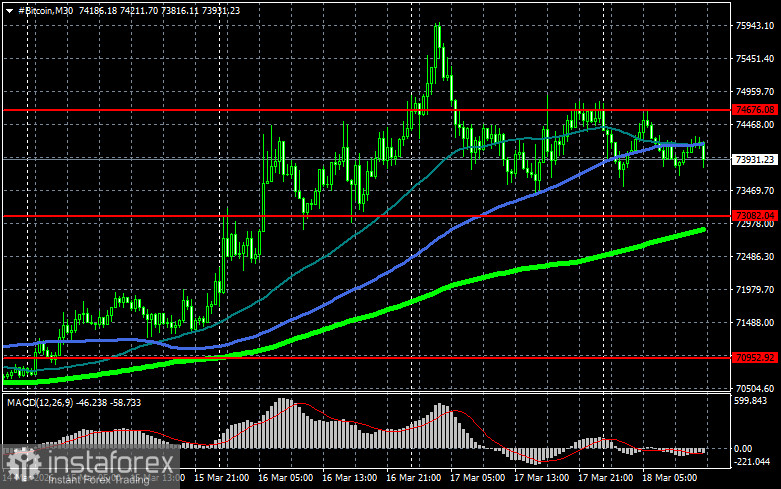The image size is (781, 489).
Task: Select the MACD signal value -58.733
Action: (x=126, y=402)
